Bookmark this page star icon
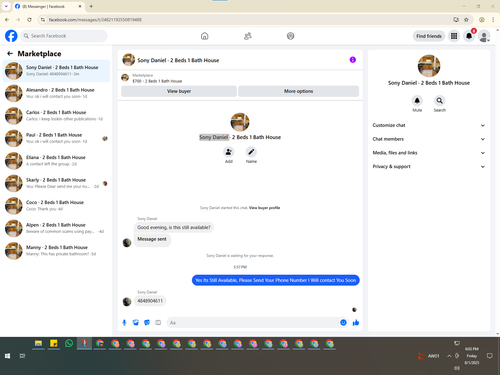500x375 pixels. pyautogui.click(x=466, y=20)
